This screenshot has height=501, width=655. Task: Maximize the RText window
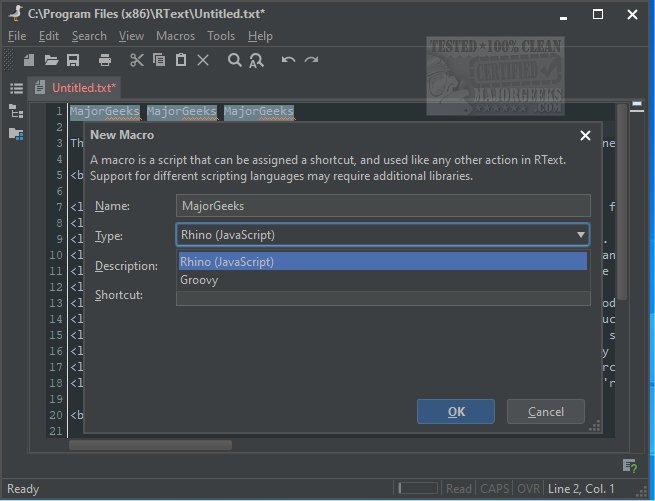coord(598,15)
